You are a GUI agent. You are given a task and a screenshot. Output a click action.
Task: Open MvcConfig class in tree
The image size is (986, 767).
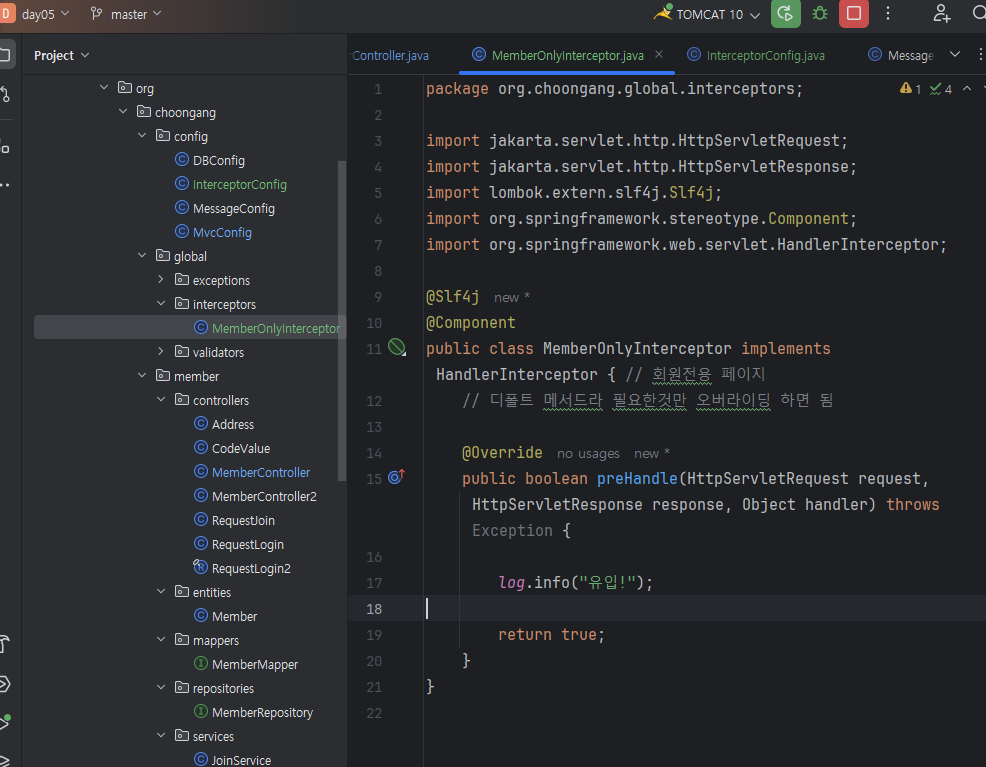213,232
